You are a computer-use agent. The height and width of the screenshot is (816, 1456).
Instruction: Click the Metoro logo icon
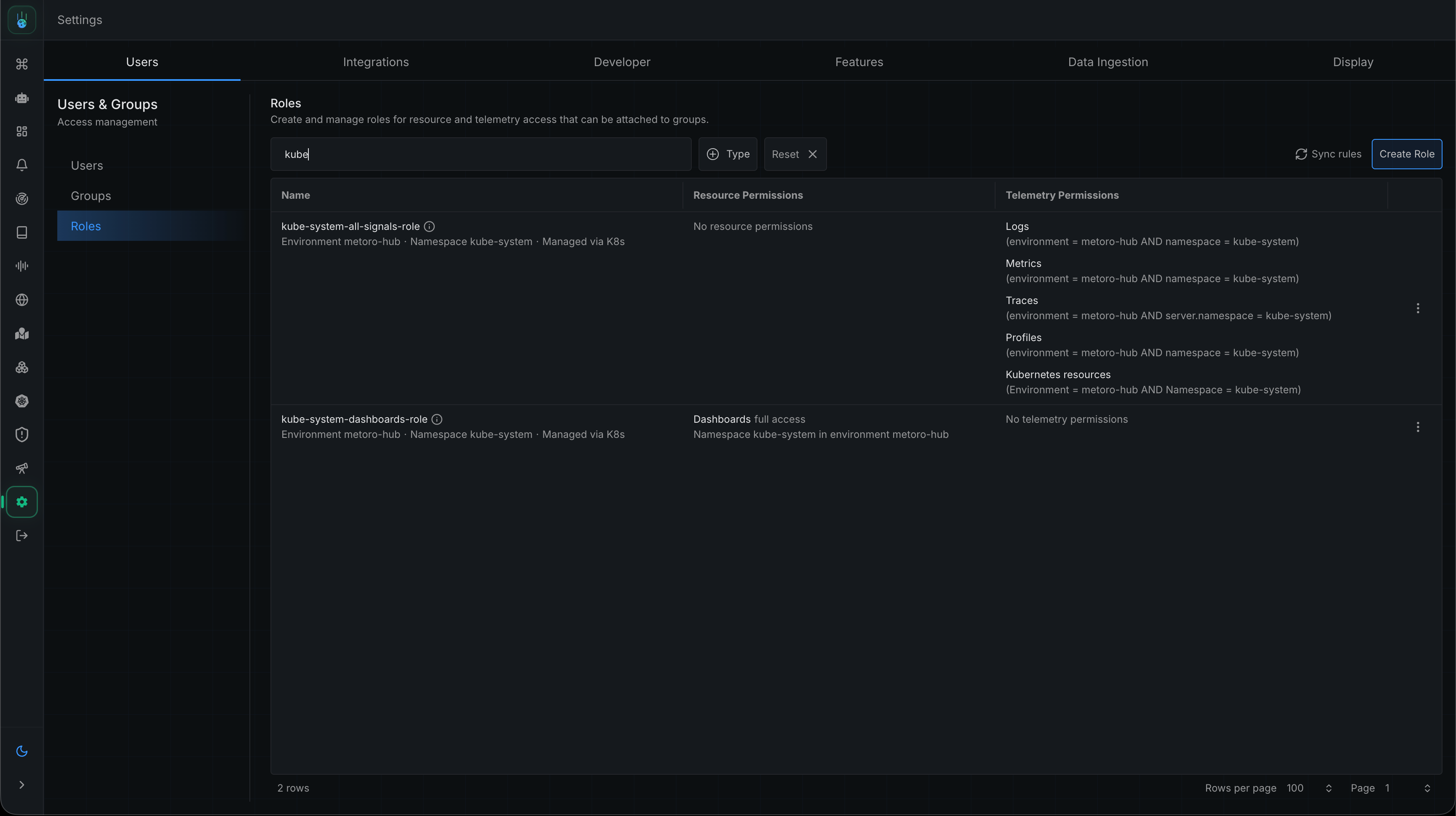pyautogui.click(x=21, y=20)
